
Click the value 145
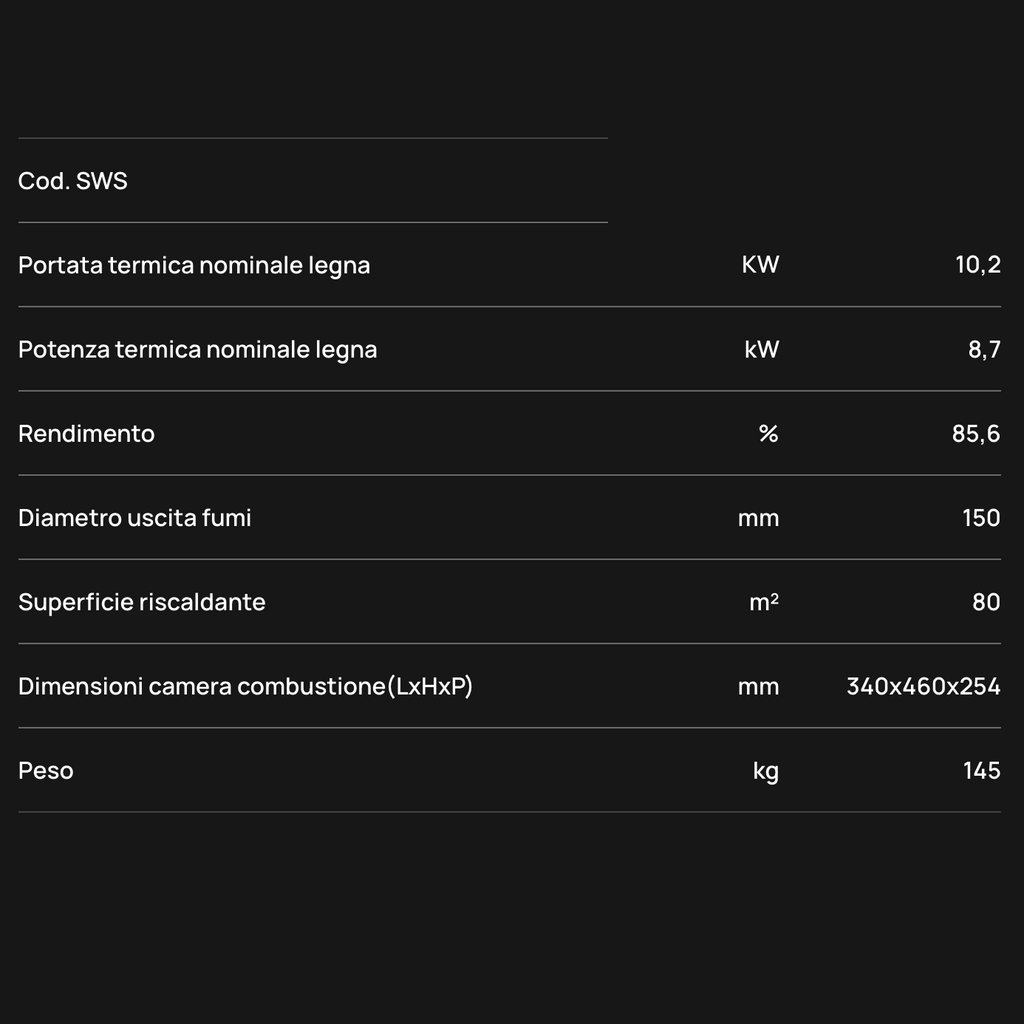pyautogui.click(x=982, y=771)
